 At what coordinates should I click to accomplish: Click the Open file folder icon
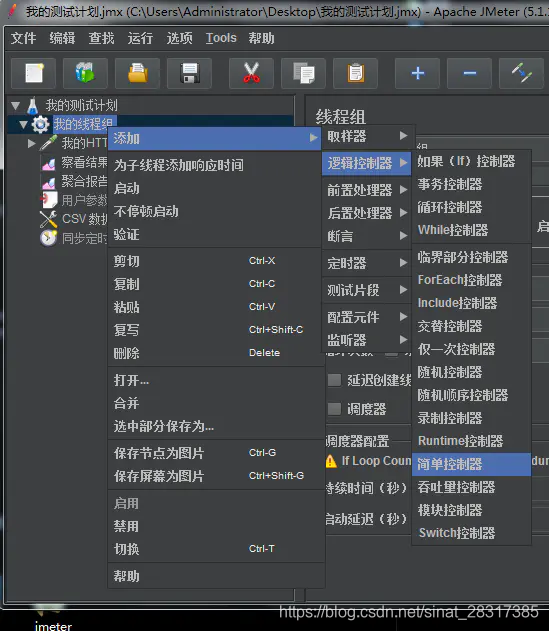point(137,73)
